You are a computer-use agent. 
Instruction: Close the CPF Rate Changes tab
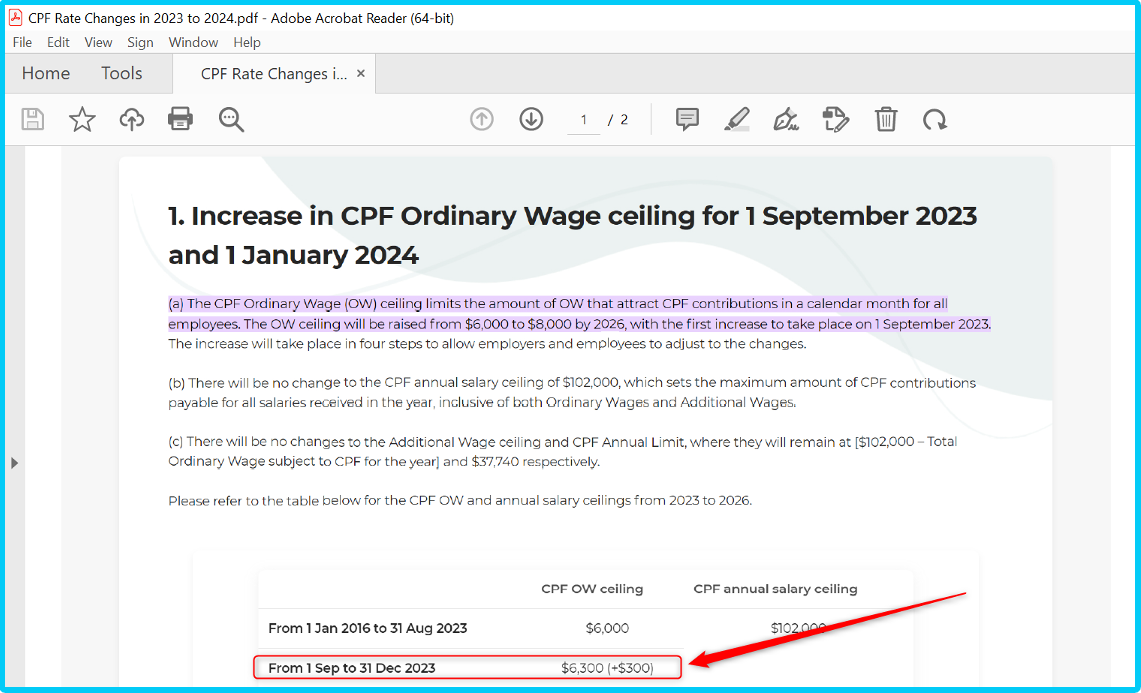click(361, 74)
